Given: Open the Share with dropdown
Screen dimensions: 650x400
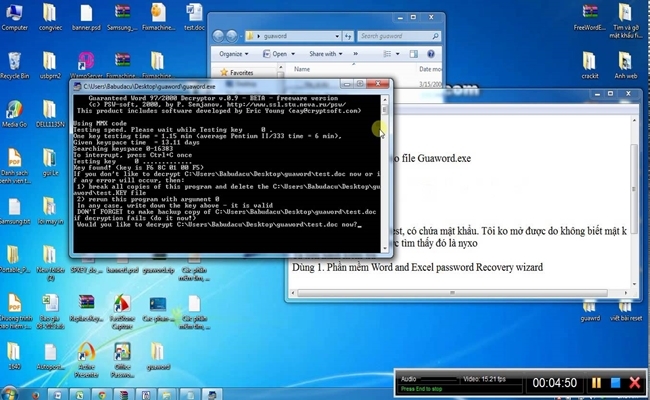Looking at the screenshot, I should point(326,54).
